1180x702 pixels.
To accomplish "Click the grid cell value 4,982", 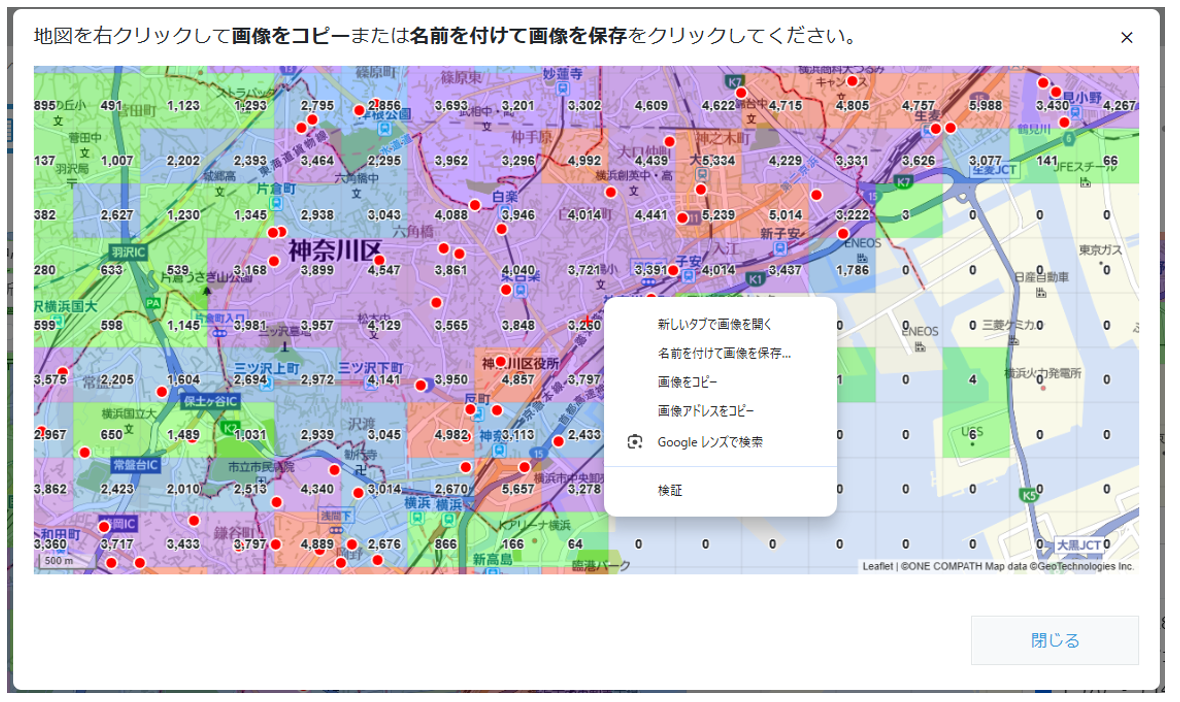I will [x=451, y=434].
